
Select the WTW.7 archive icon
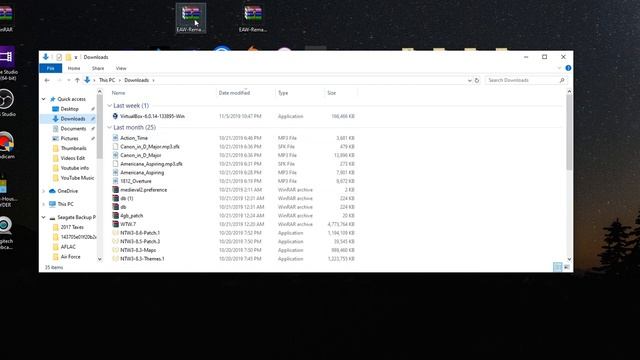point(116,224)
